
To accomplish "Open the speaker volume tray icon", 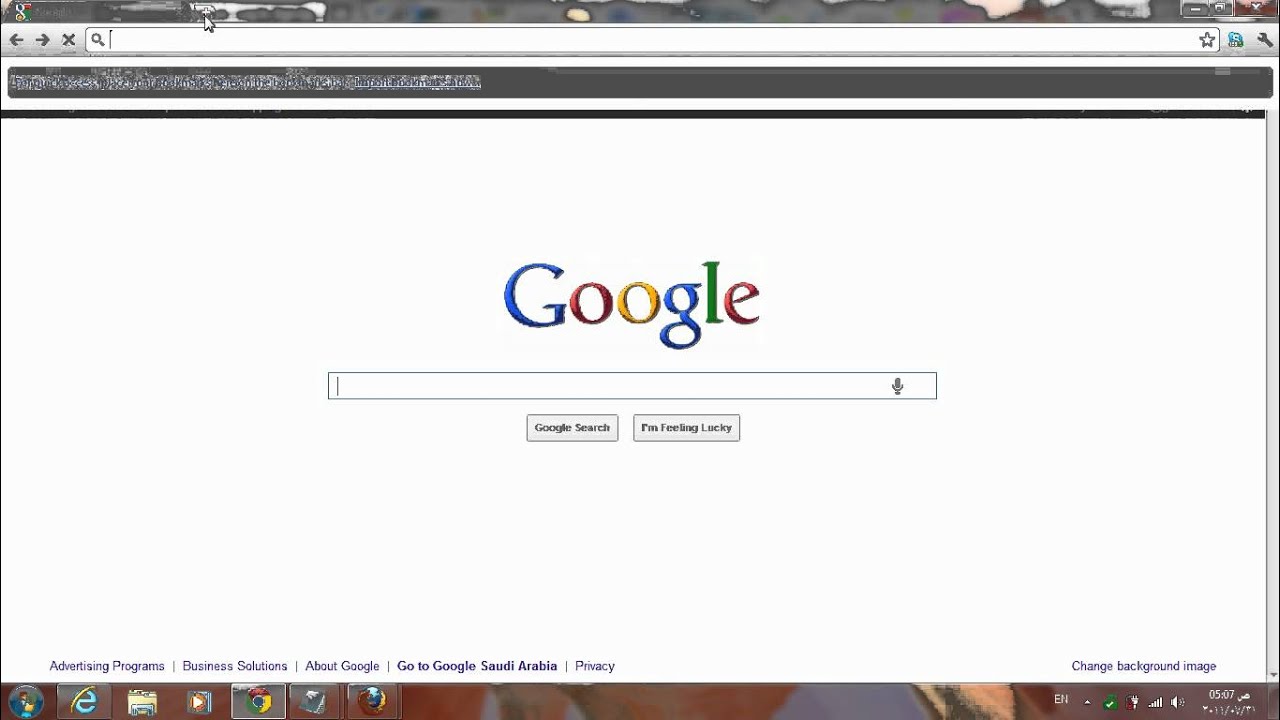I will (x=1178, y=702).
